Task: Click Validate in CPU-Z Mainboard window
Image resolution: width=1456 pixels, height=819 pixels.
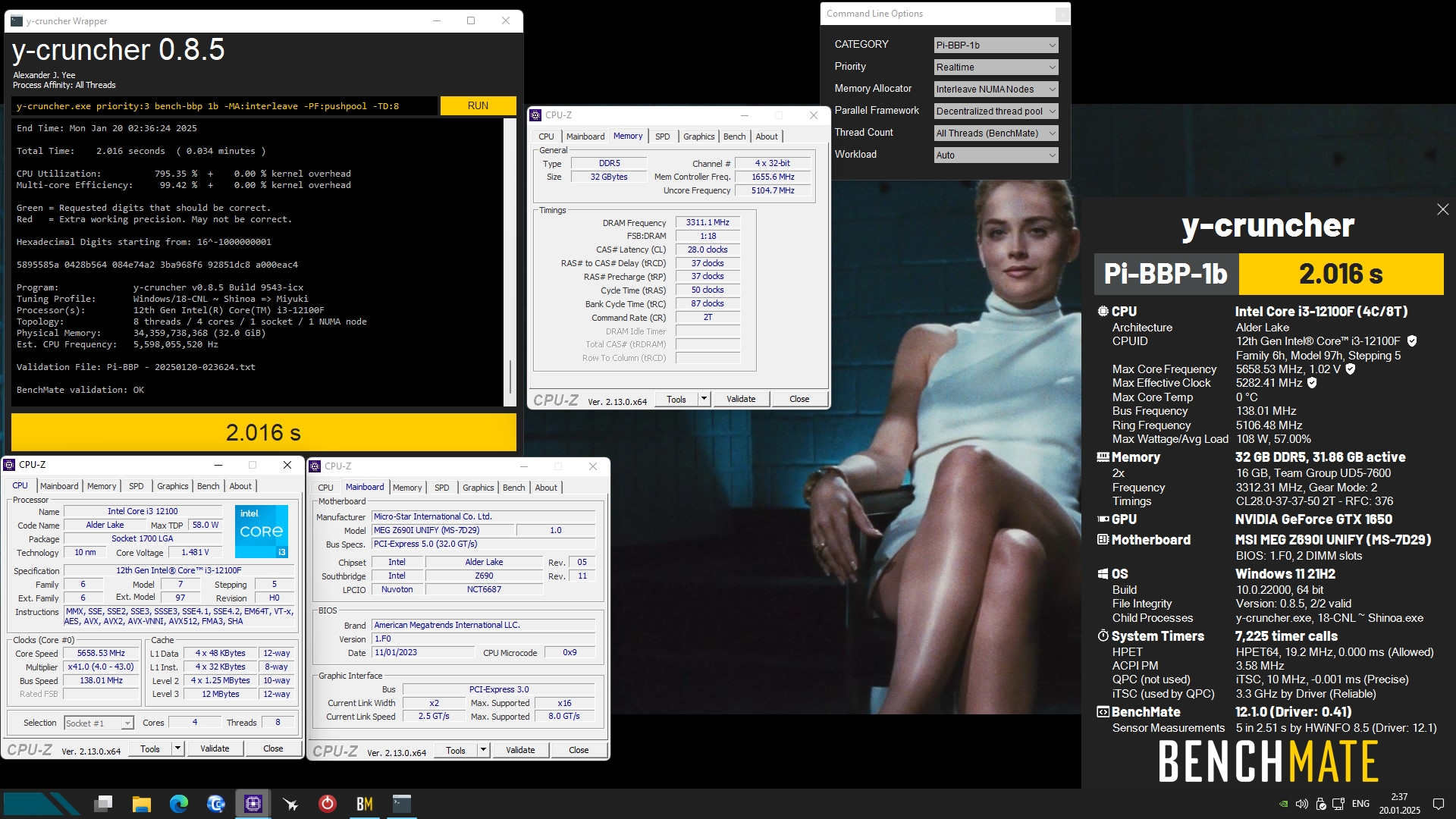Action: pos(520,750)
